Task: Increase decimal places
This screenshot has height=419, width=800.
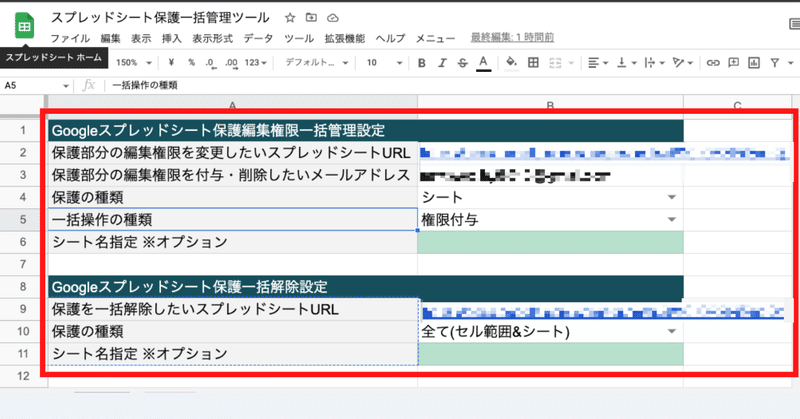Action: pos(231,63)
